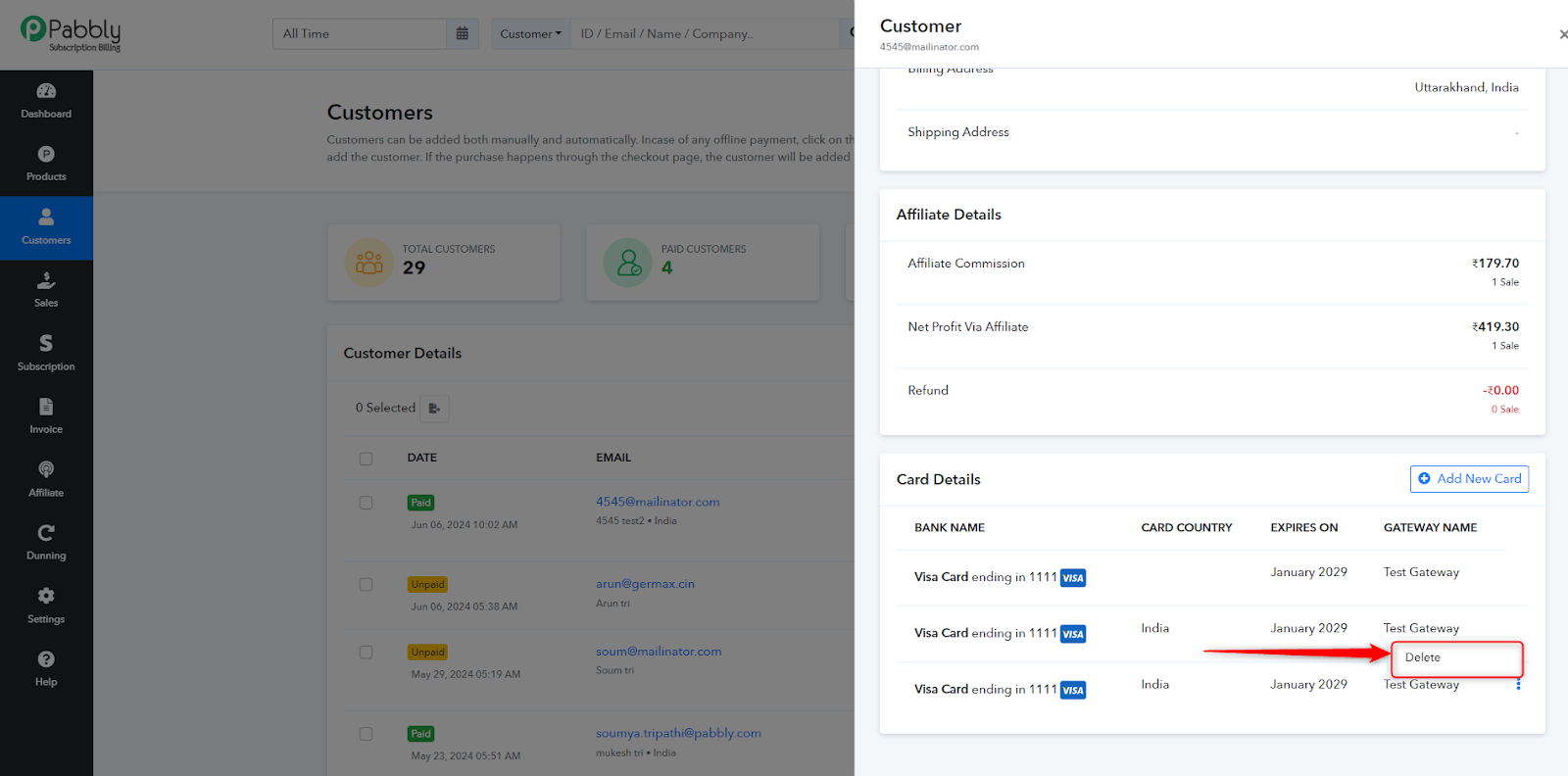Check the row for 4545@mailinator.com
This screenshot has width=1568, height=776.
(x=366, y=503)
